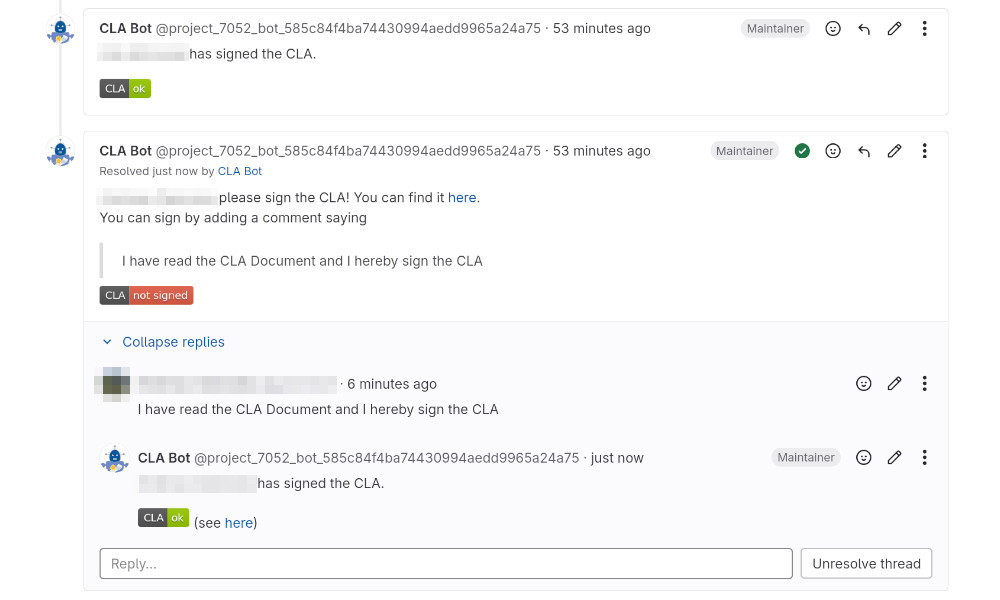Edit the 'please sign the CLA' comment
This screenshot has width=1000, height=600.
tap(895, 151)
